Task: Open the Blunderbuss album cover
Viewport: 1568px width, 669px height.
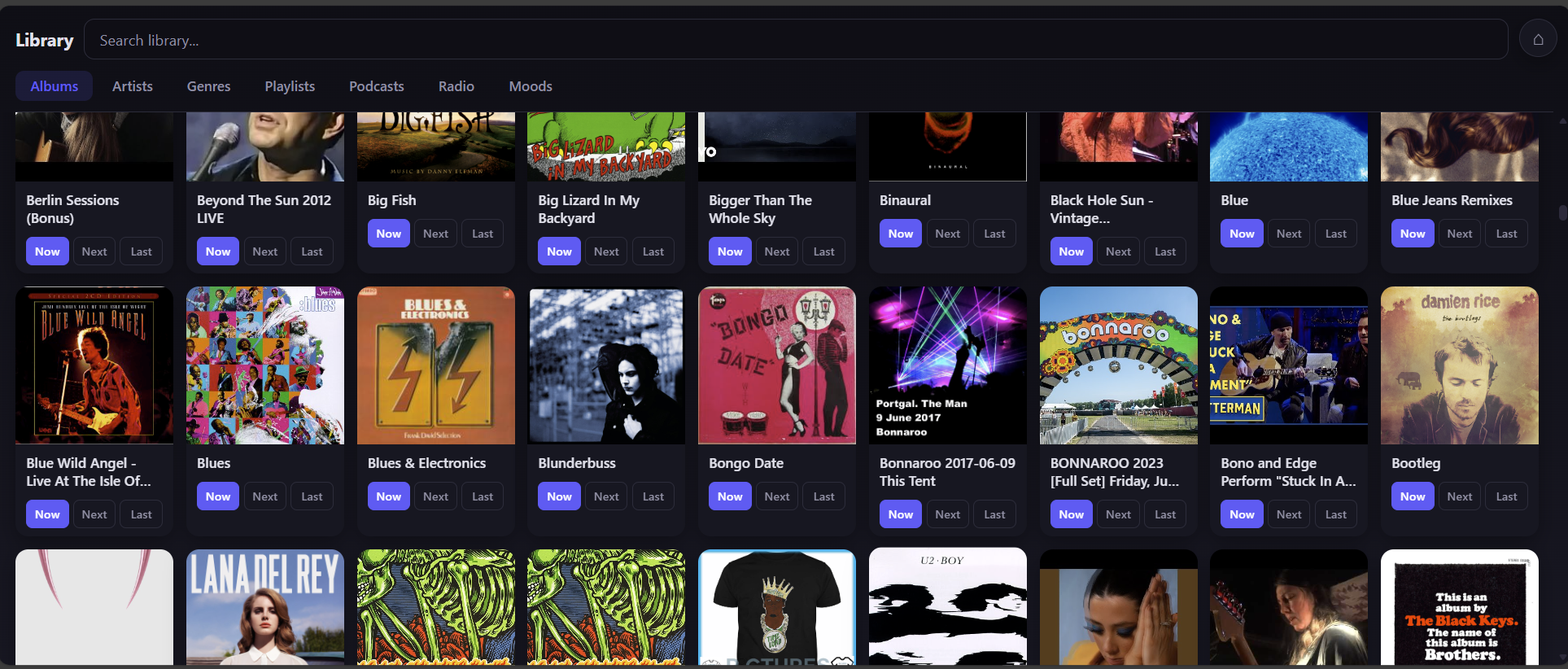Action: [x=606, y=365]
